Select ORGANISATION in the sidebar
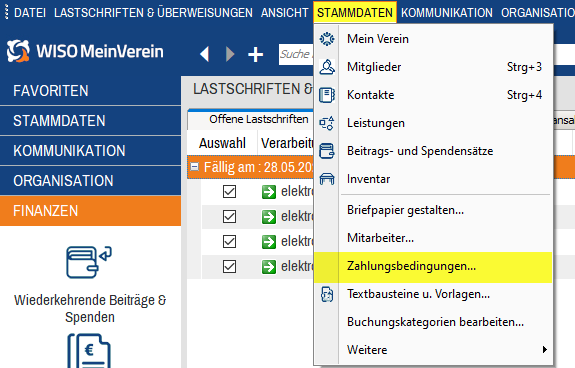This screenshot has width=575, height=368. pos(91,181)
